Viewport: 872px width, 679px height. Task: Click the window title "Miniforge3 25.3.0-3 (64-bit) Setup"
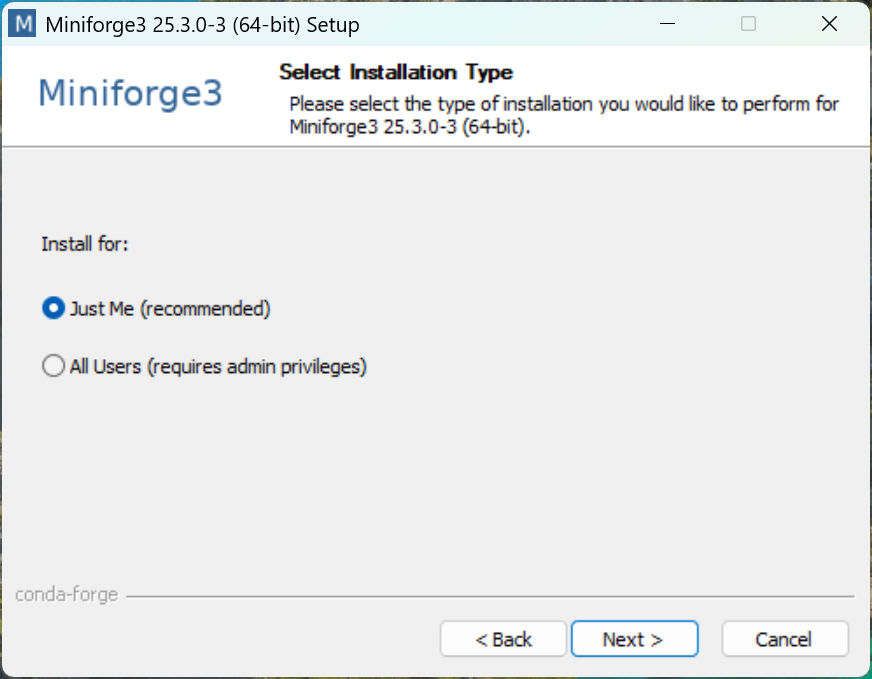coord(202,24)
